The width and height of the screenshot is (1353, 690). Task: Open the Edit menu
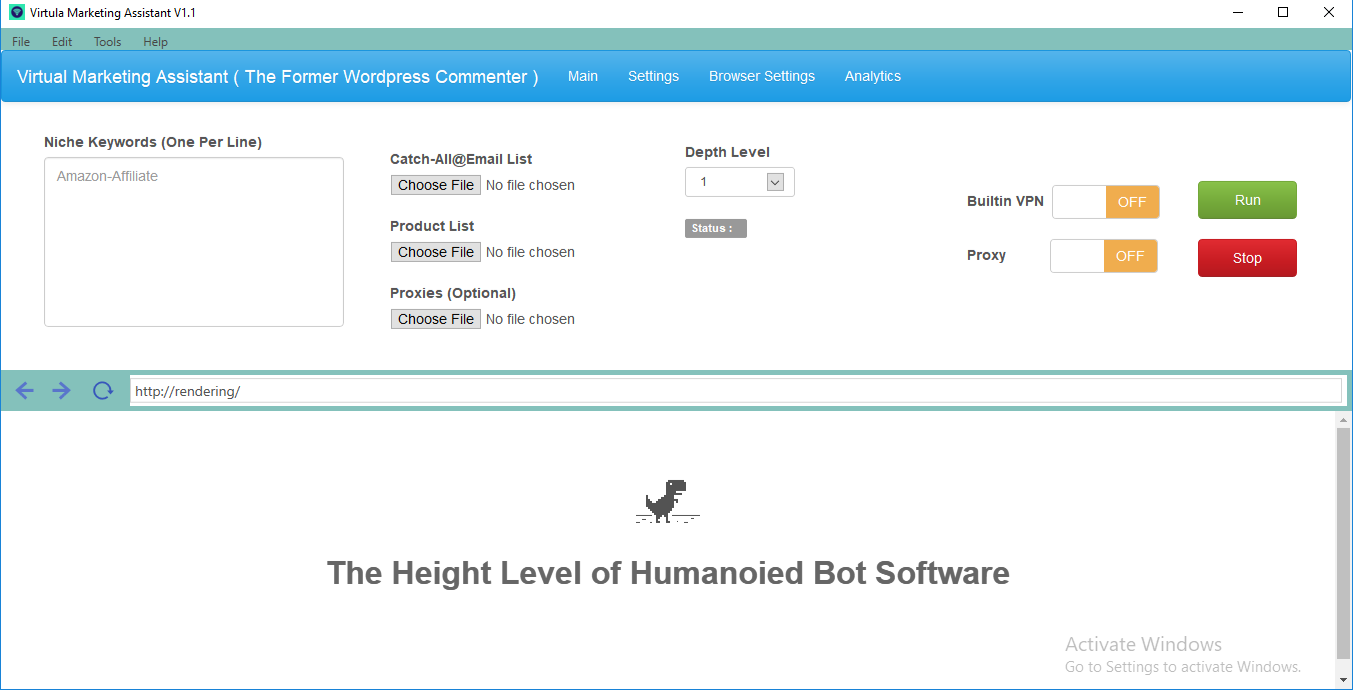(61, 41)
